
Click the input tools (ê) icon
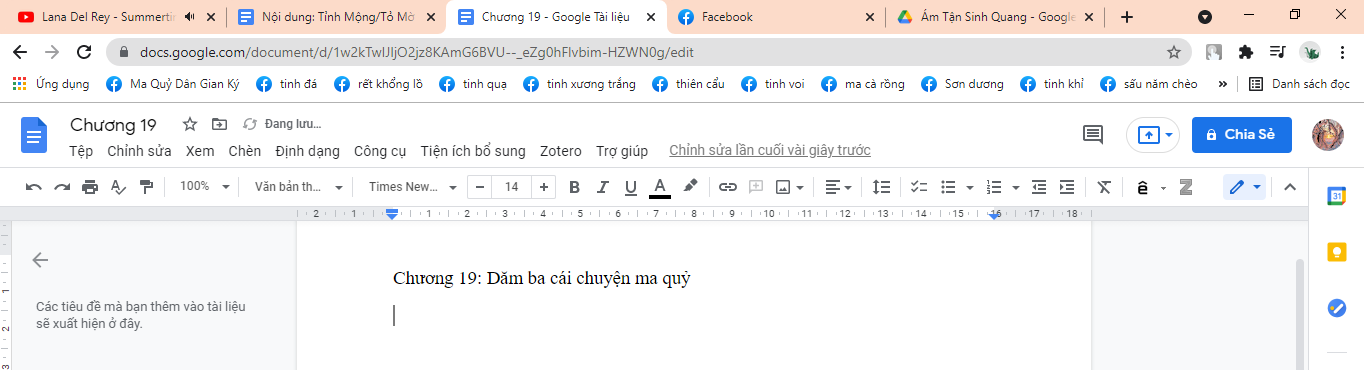[1142, 187]
